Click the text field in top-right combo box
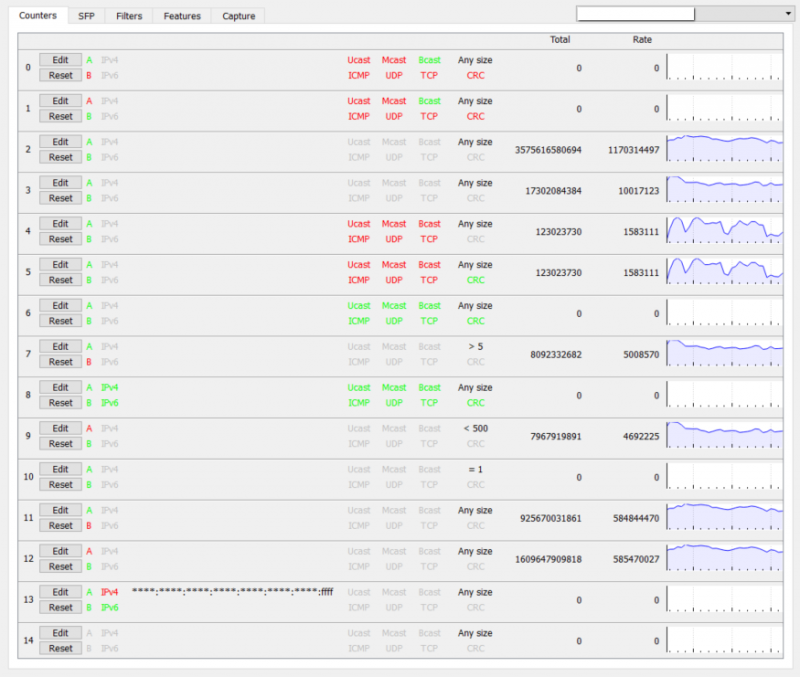The height and width of the screenshot is (677, 800). [x=635, y=14]
